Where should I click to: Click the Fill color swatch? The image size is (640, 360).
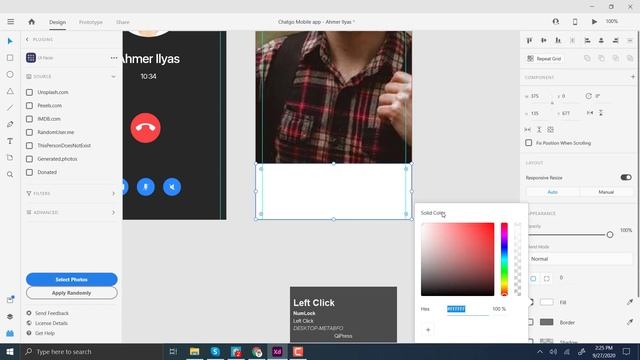[547, 302]
